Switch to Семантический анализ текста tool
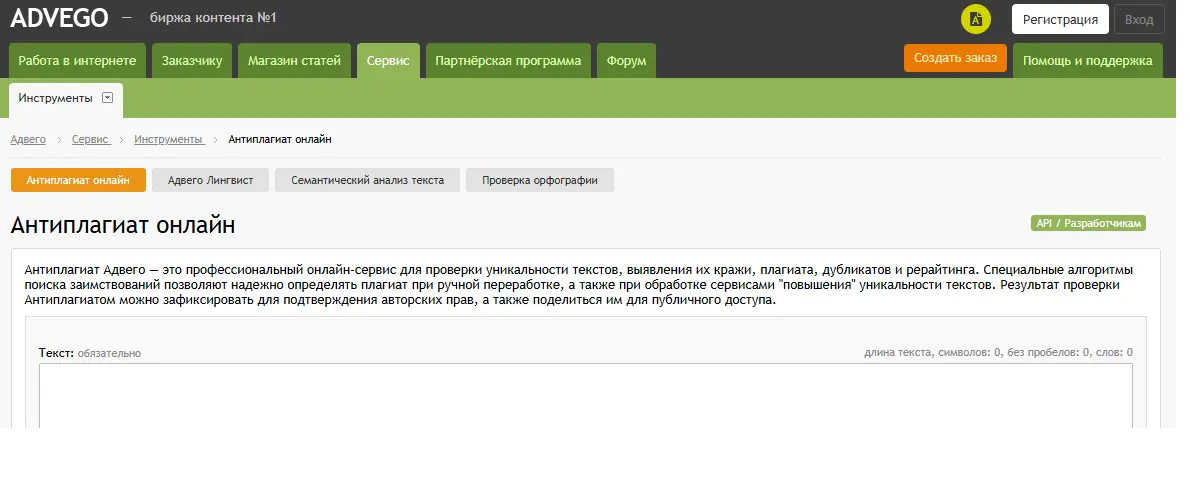Screen dimensions: 1190x478 pos(367,181)
